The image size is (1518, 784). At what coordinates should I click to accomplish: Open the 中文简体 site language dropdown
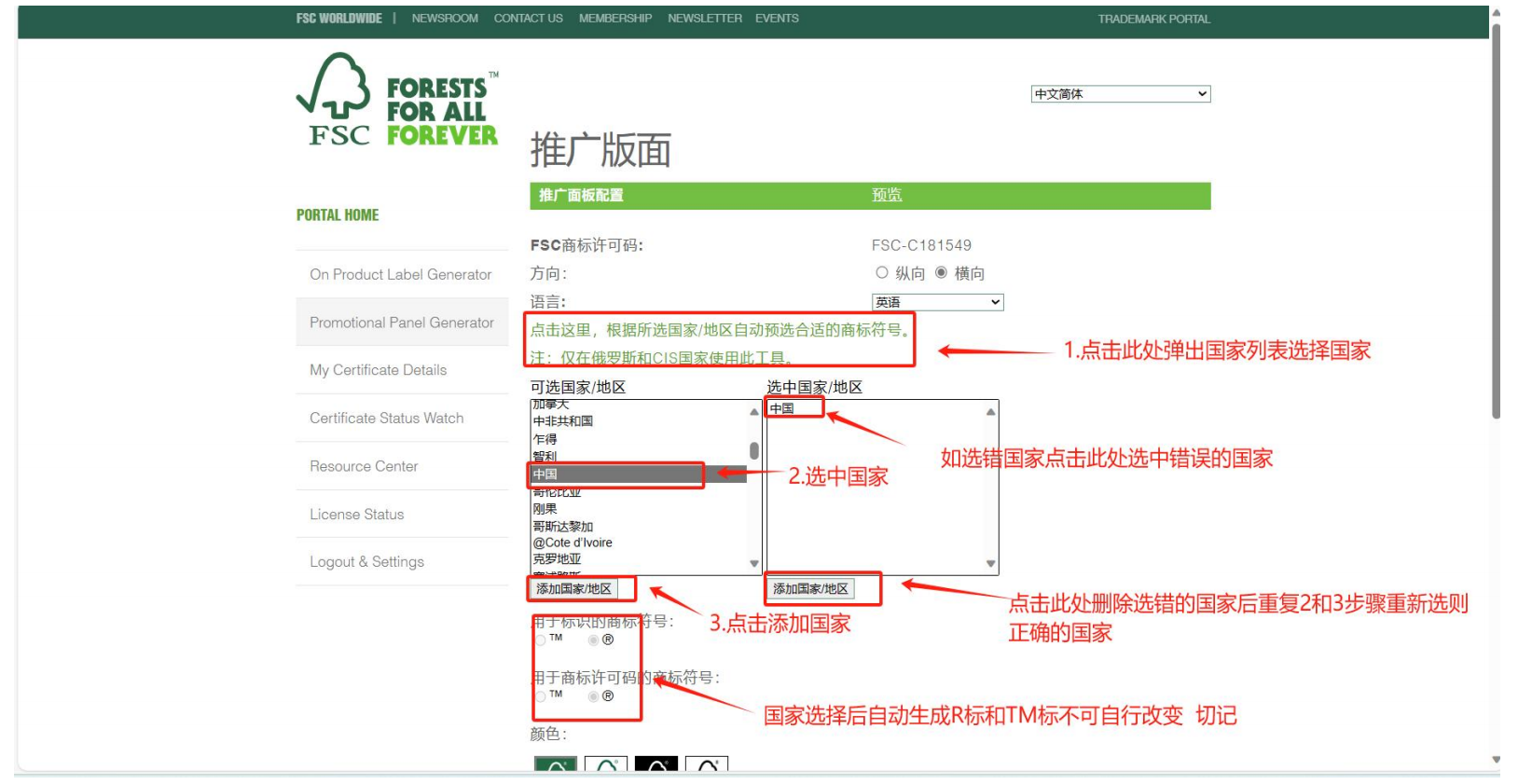click(x=1120, y=93)
